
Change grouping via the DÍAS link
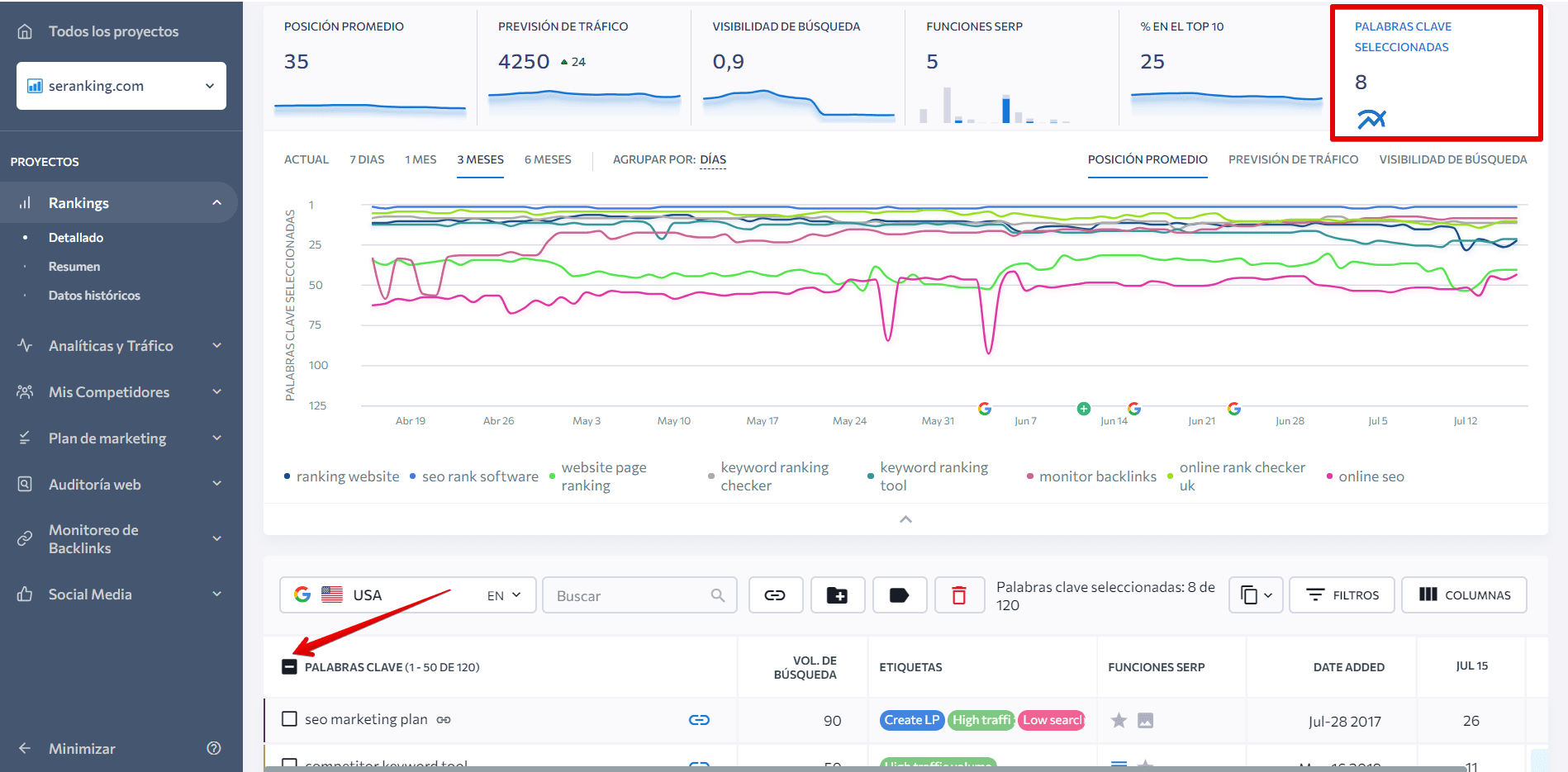713,159
